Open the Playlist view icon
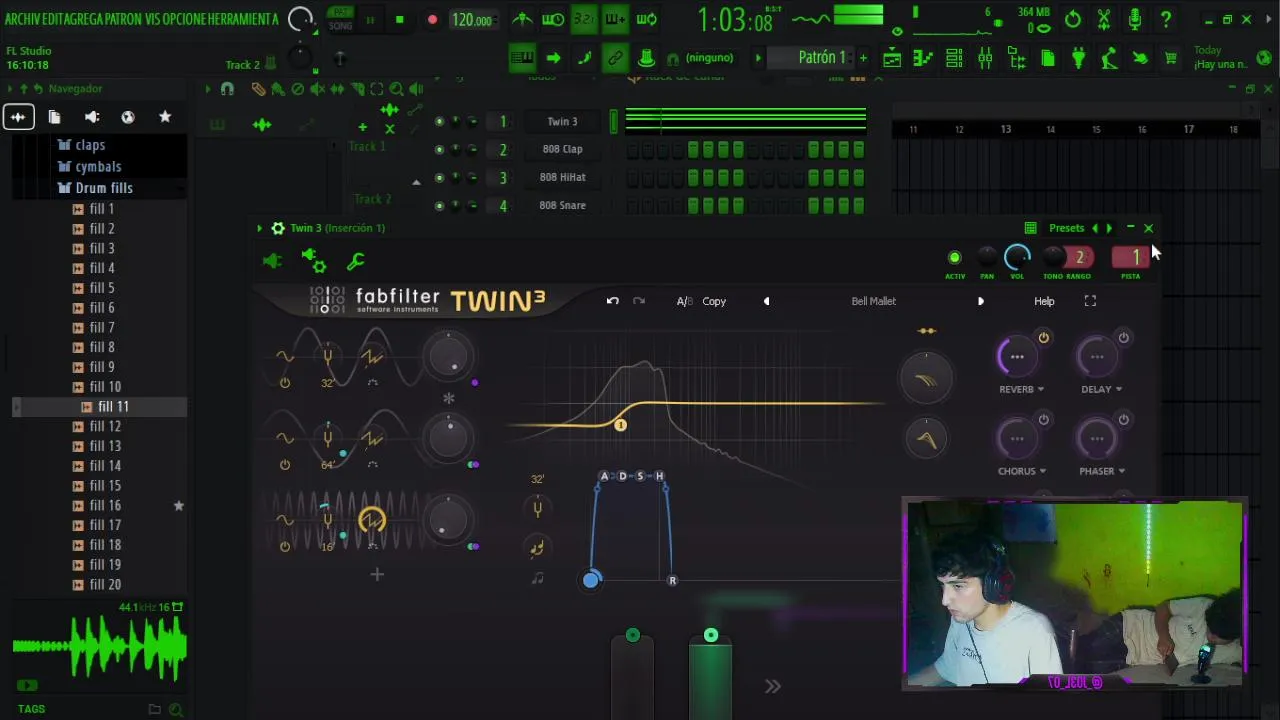This screenshot has width=1280, height=720. (891, 59)
